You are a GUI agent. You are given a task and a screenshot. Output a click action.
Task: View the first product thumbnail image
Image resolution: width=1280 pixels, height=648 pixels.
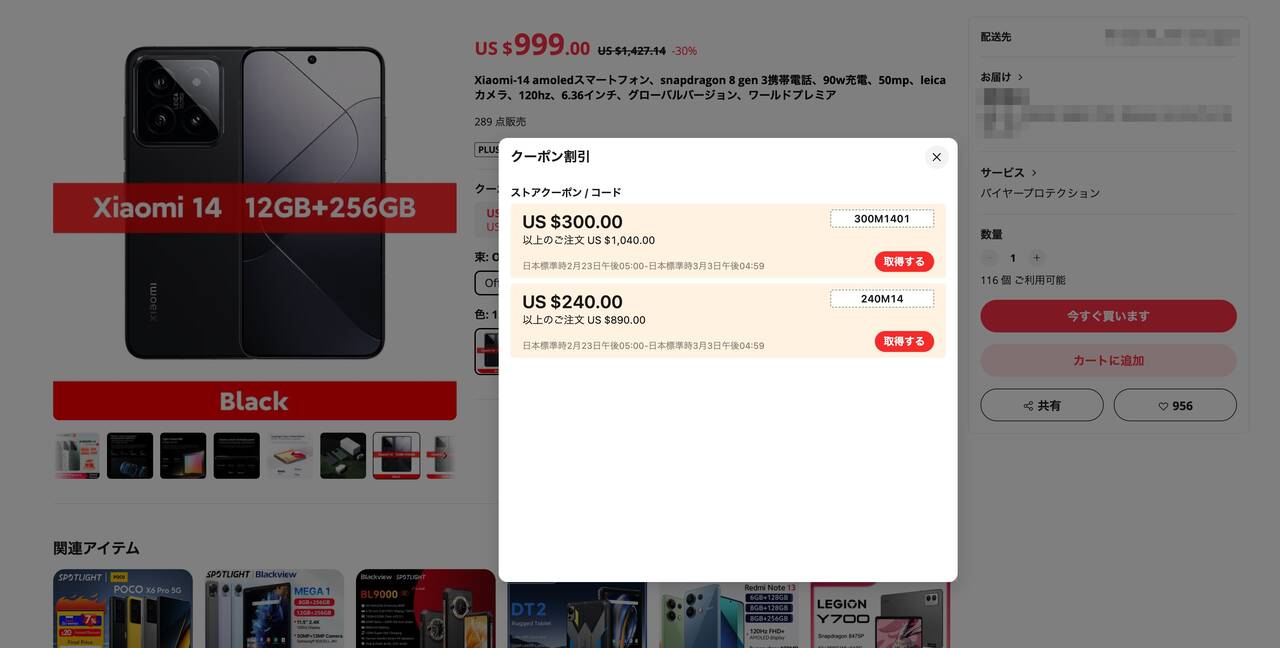click(77, 455)
